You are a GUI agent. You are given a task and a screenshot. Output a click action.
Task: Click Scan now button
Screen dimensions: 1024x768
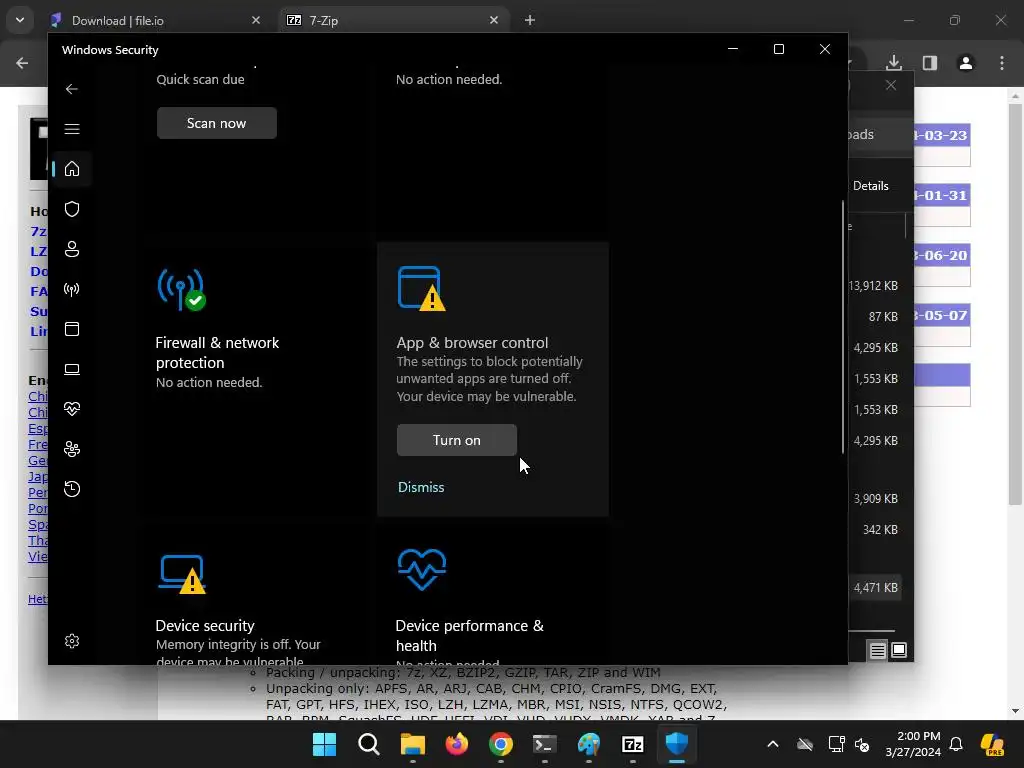point(217,123)
